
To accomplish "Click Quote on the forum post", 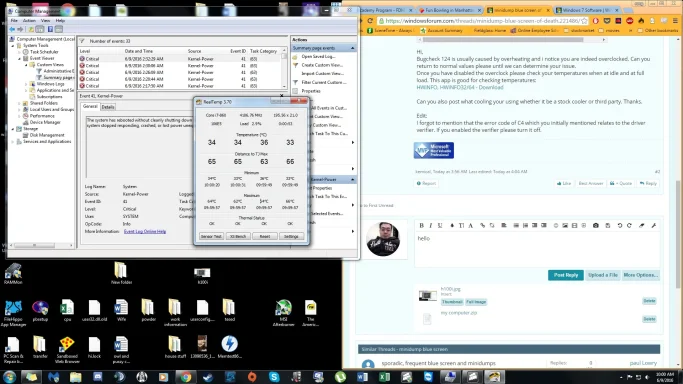I will 621,183.
